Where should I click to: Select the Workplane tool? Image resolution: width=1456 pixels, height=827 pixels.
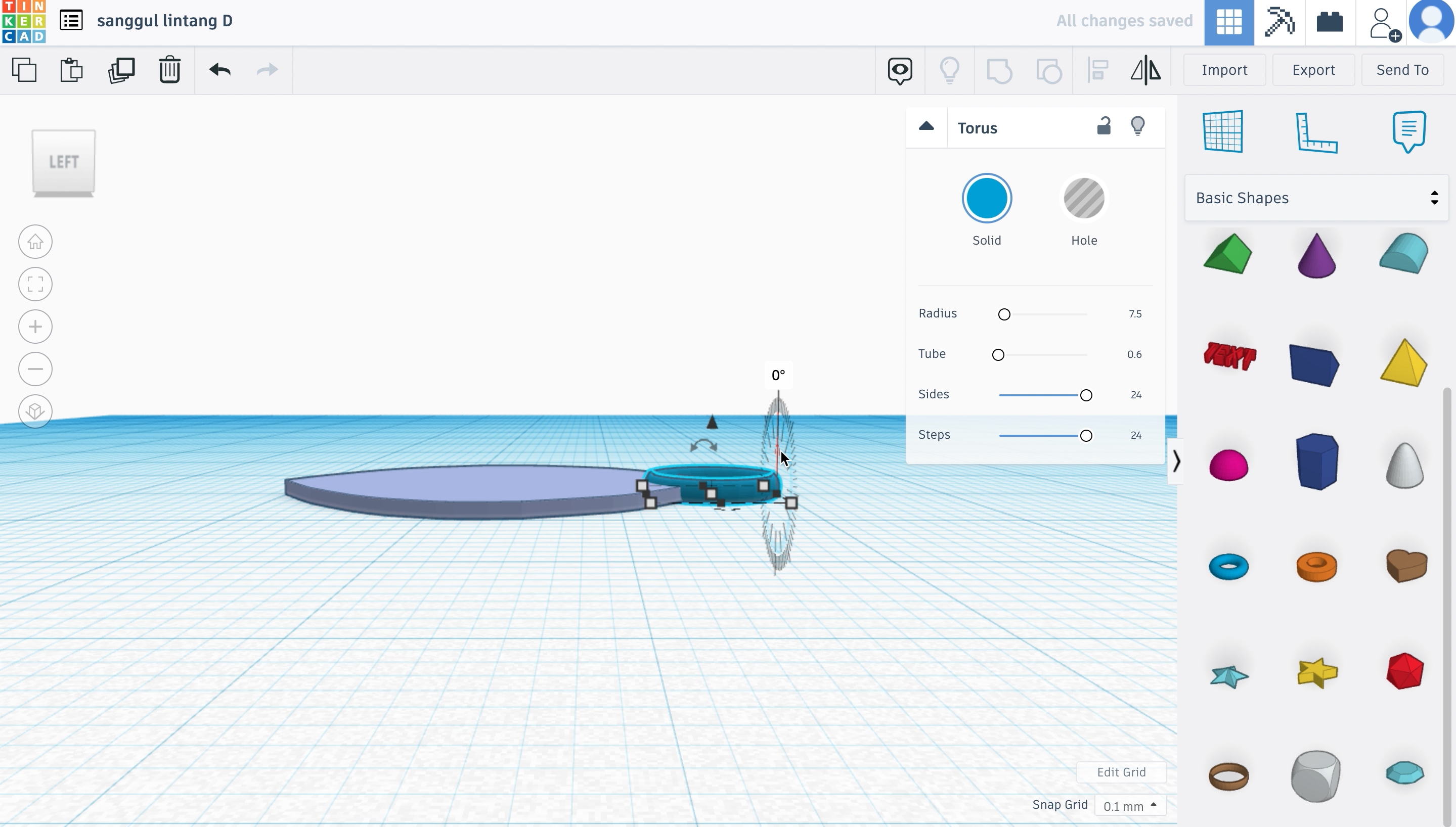1223,132
